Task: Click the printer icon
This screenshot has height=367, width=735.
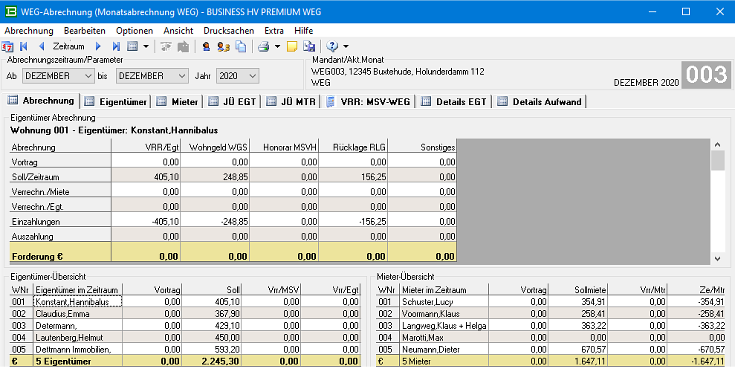Action: 264,46
